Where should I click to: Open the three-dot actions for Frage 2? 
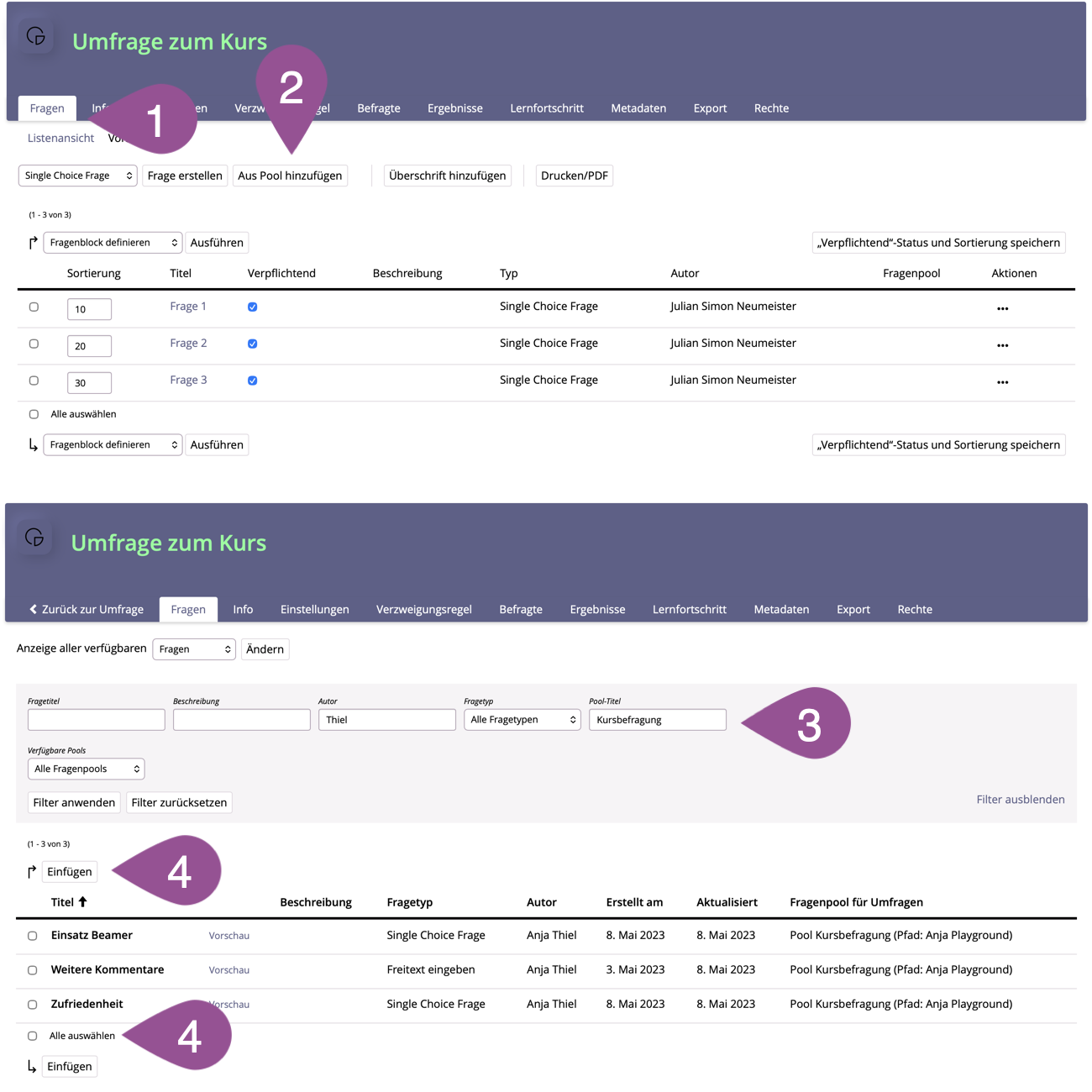[x=1002, y=345]
